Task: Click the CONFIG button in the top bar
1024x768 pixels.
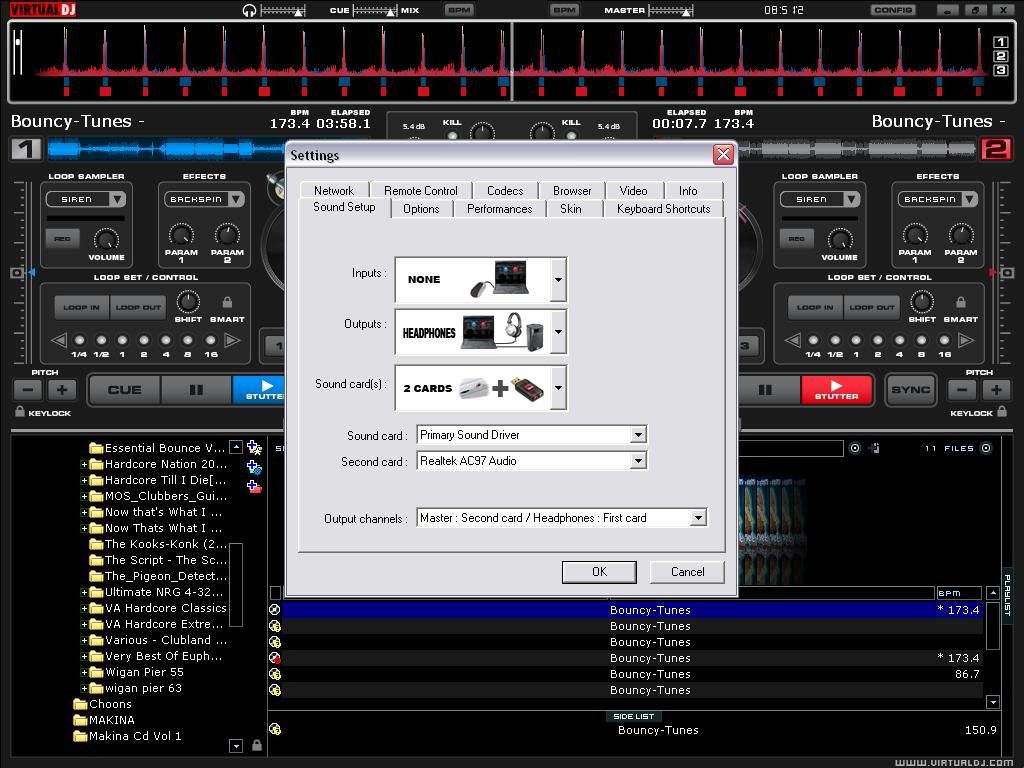Action: click(x=893, y=10)
